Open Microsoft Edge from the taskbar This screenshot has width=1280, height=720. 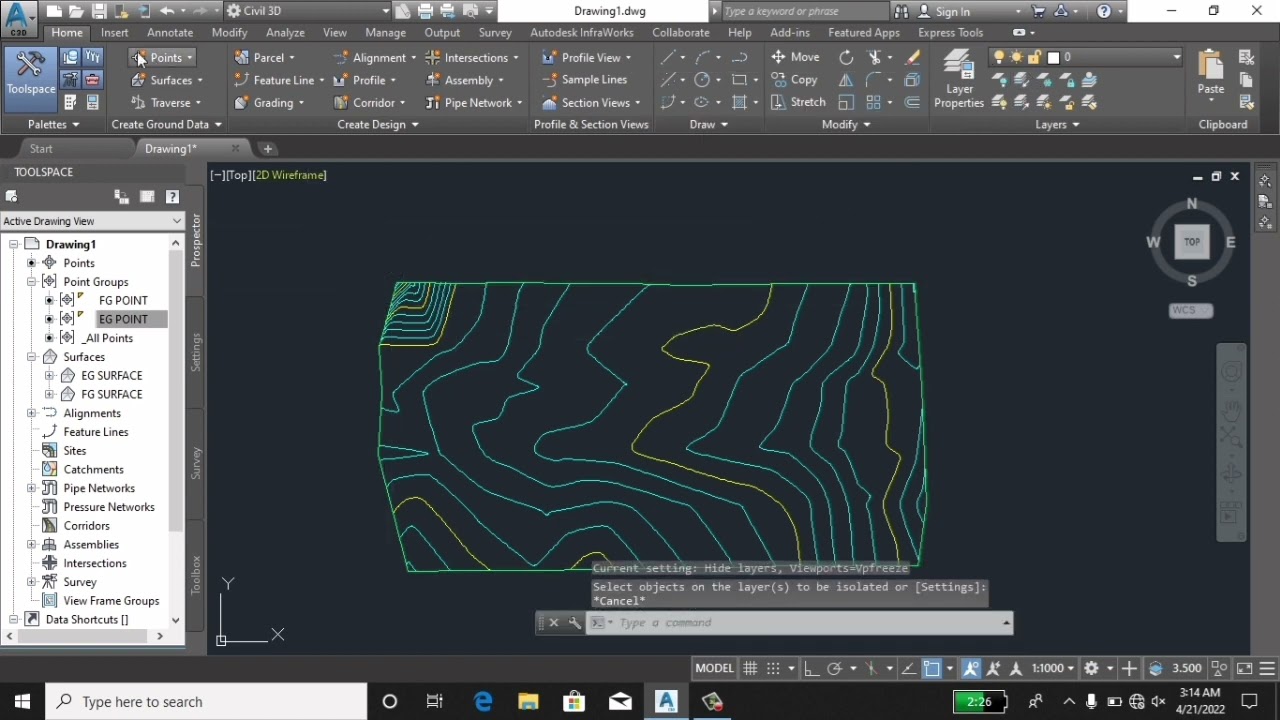(482, 701)
